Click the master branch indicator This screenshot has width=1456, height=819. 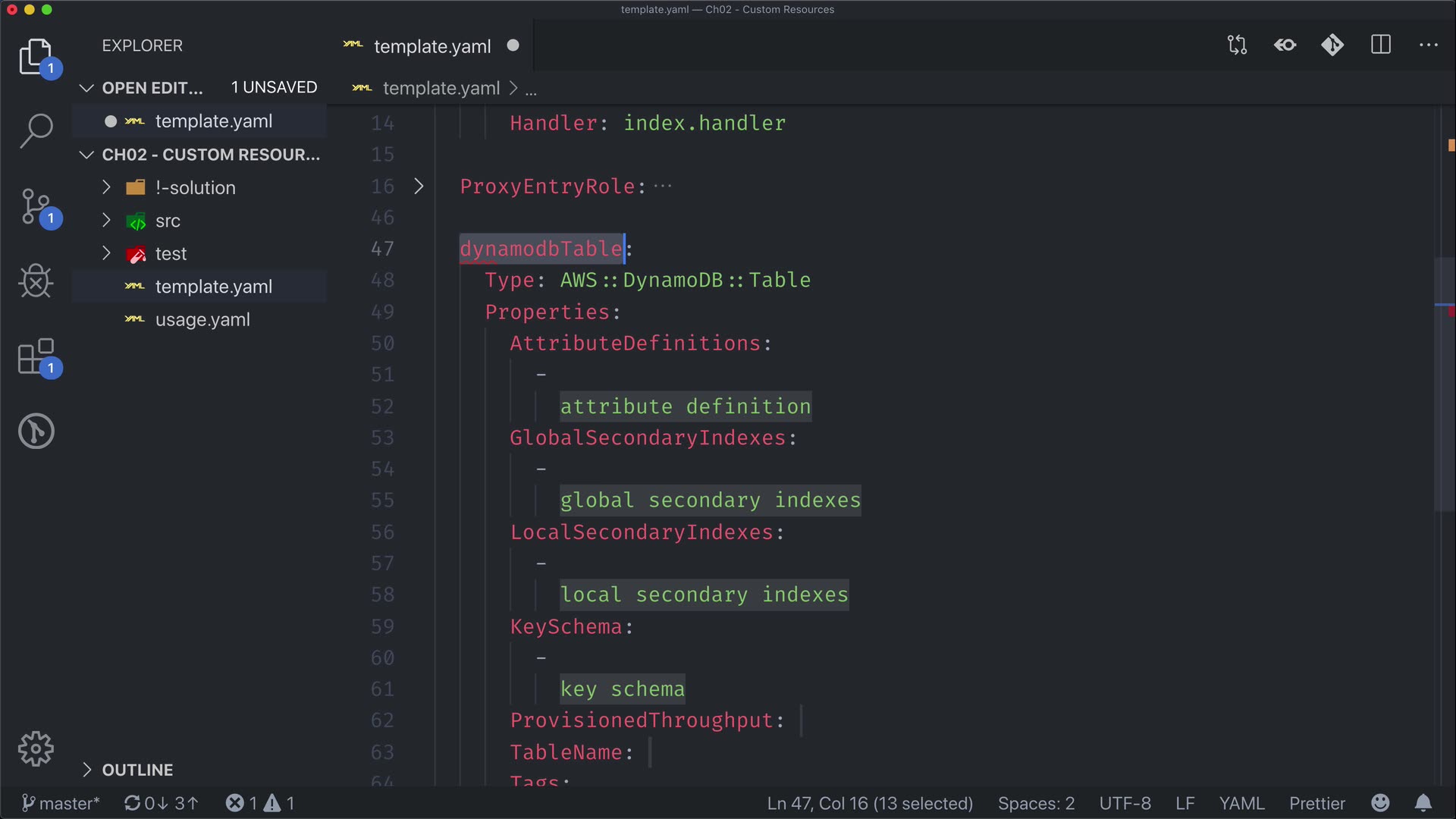tap(61, 803)
